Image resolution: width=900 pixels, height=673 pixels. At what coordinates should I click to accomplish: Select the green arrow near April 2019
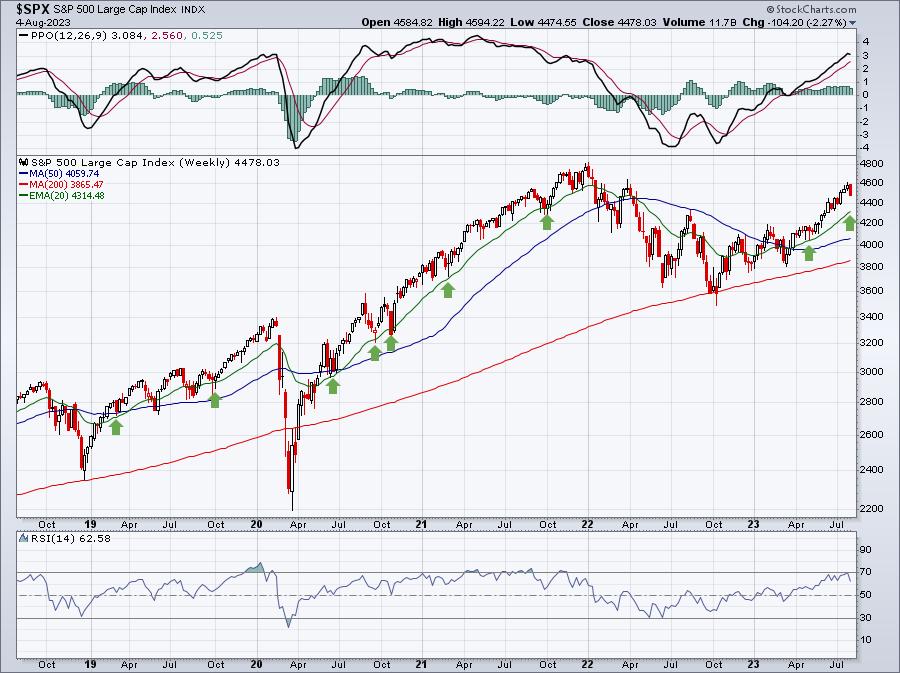coord(116,426)
